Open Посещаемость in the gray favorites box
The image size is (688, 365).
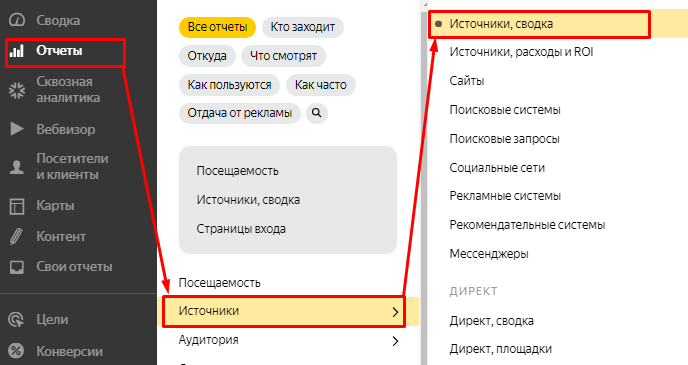(x=237, y=171)
